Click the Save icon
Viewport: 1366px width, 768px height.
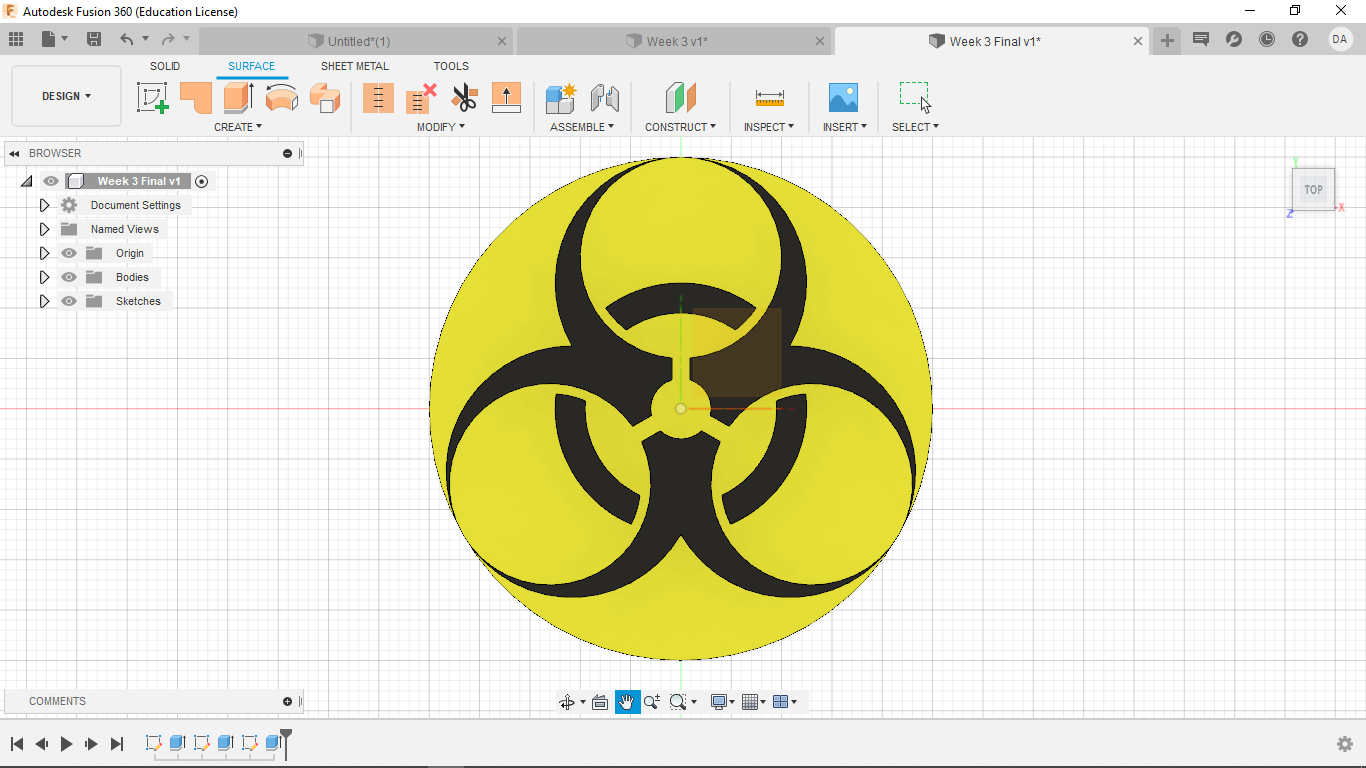(x=94, y=39)
